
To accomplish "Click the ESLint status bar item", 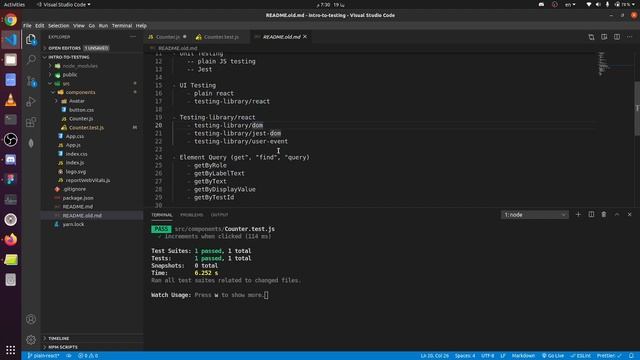I will coord(581,356).
